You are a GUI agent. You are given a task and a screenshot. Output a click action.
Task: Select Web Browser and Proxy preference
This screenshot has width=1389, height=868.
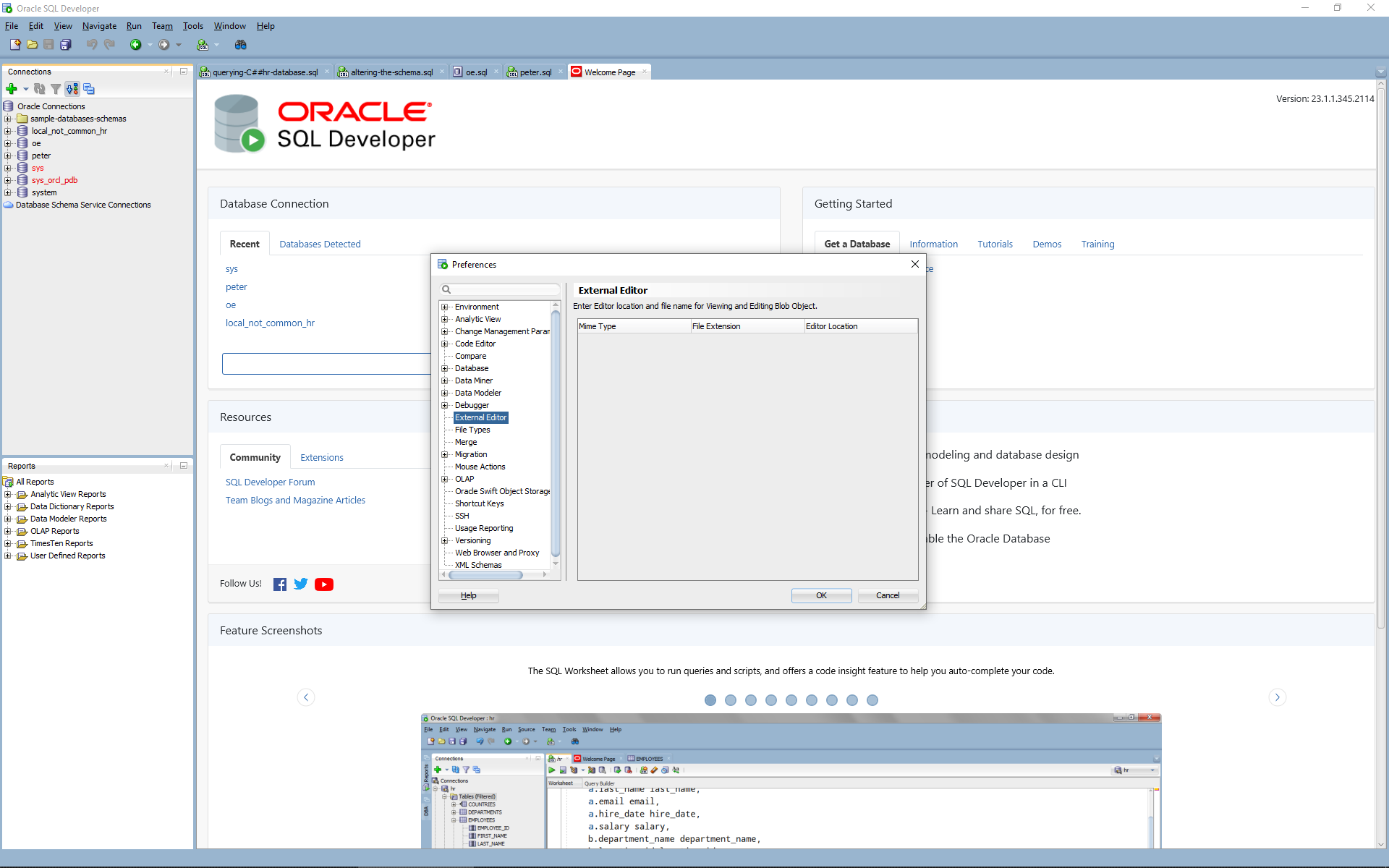[x=497, y=553]
